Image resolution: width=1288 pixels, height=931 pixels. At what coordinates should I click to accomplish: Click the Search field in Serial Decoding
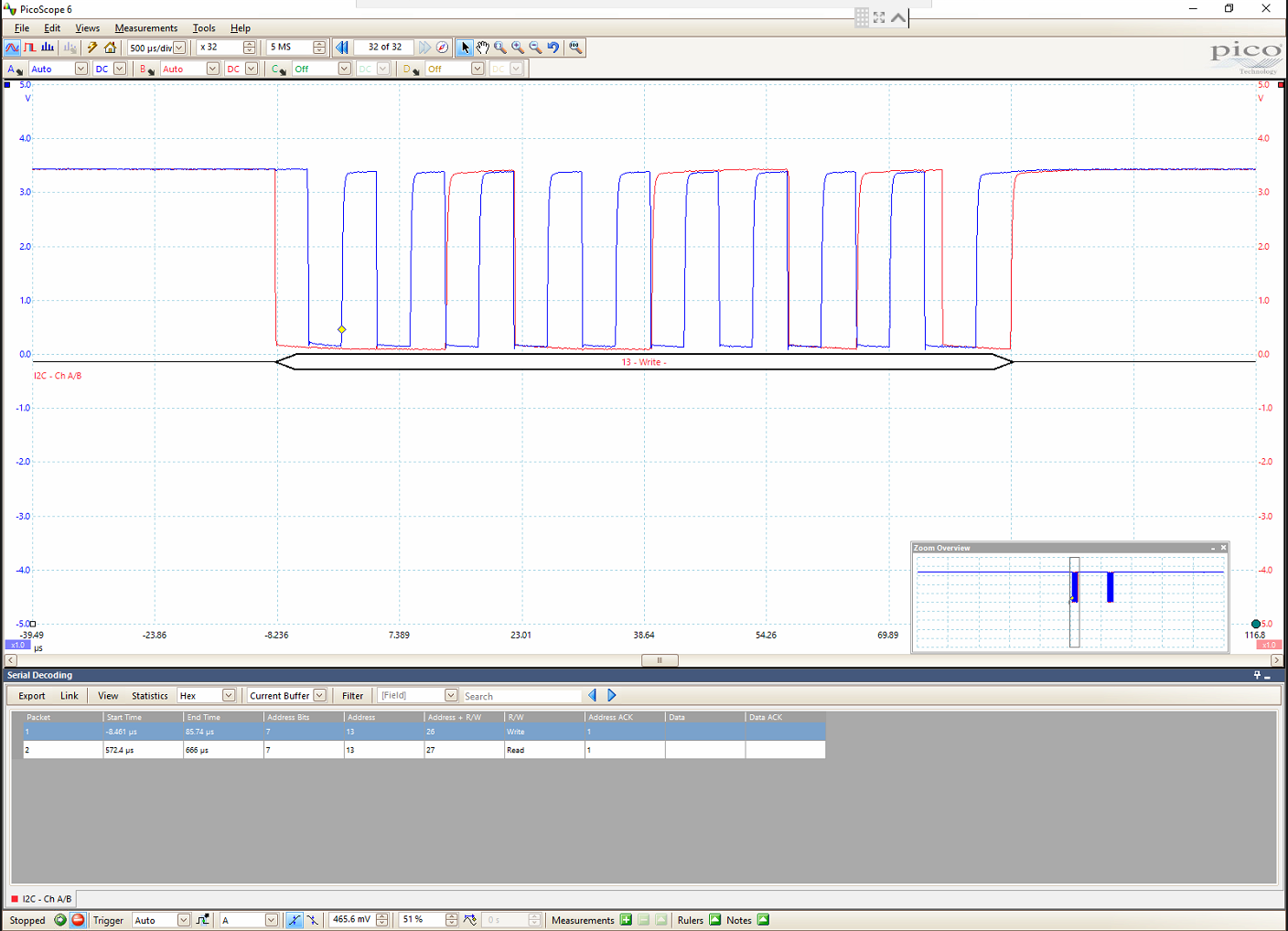[x=521, y=695]
